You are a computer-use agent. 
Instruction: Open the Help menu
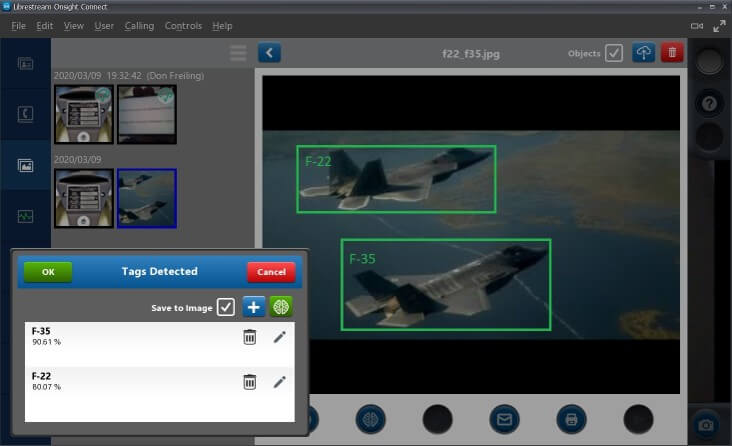point(222,26)
